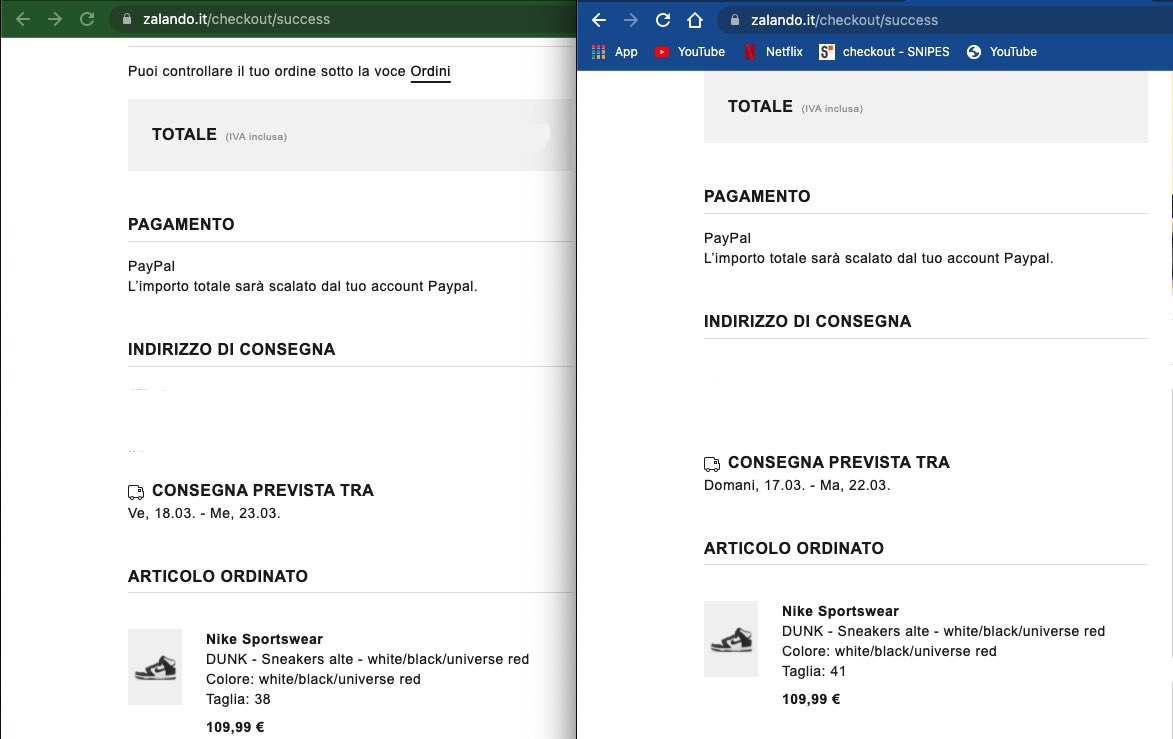Click the lock icon in the left address bar

[x=126, y=19]
